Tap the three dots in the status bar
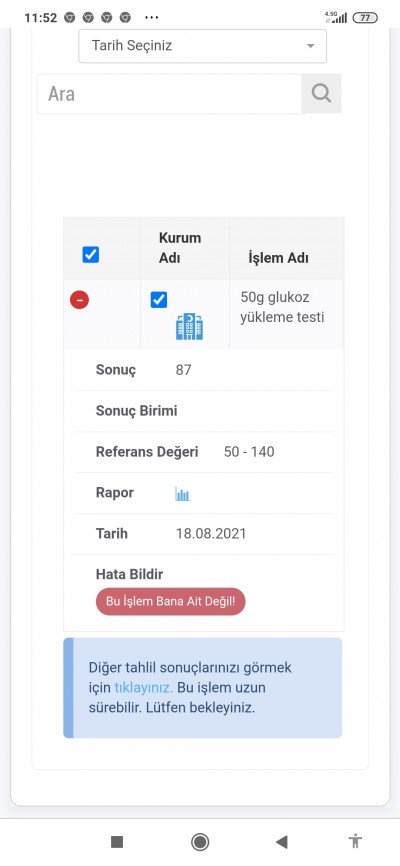400x866 pixels. [151, 18]
